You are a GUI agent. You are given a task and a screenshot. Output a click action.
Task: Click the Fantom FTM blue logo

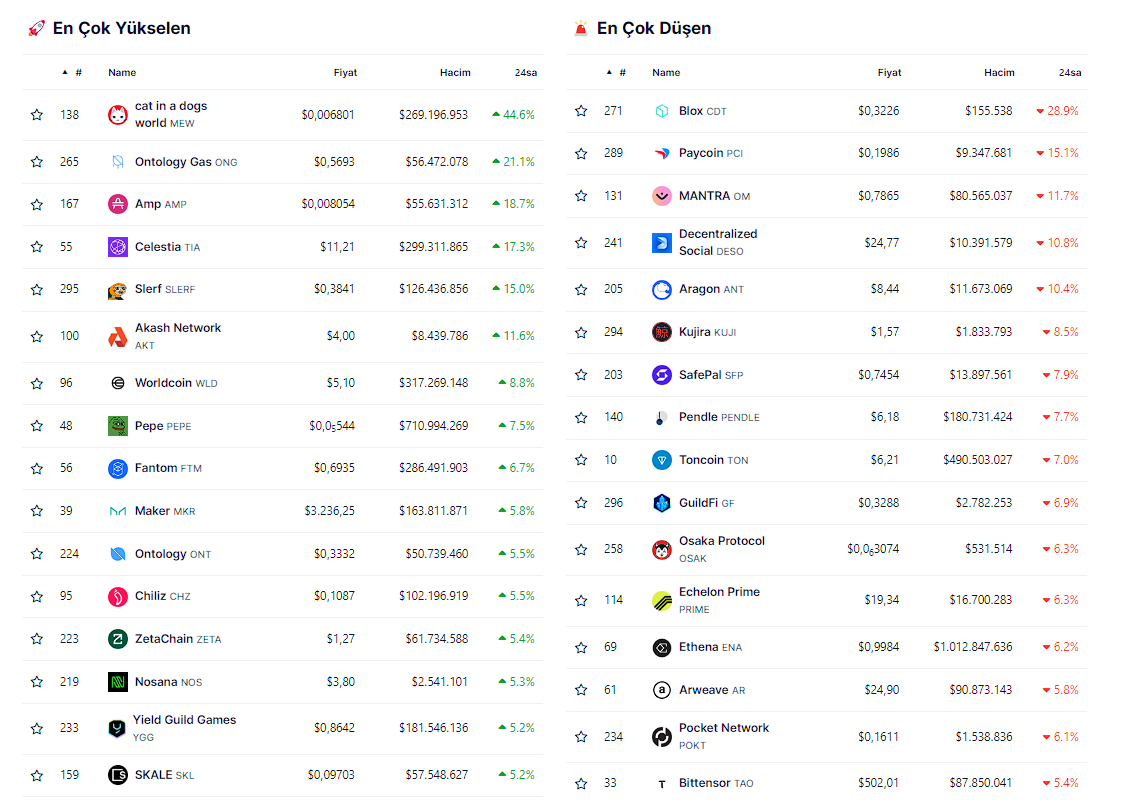click(118, 468)
